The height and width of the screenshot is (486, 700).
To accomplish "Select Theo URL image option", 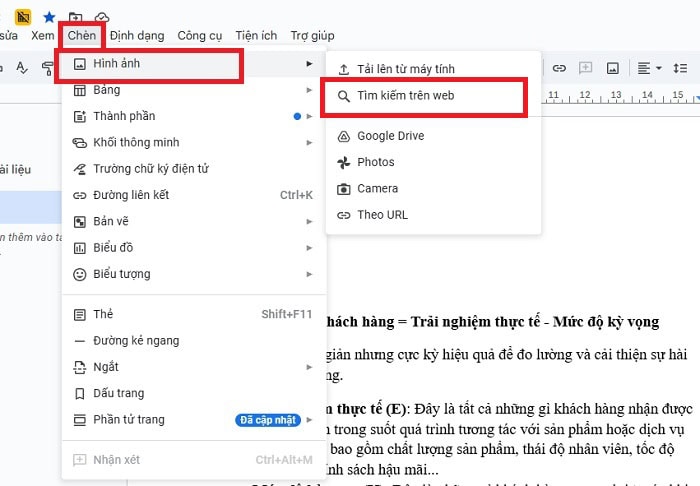I will click(x=382, y=214).
